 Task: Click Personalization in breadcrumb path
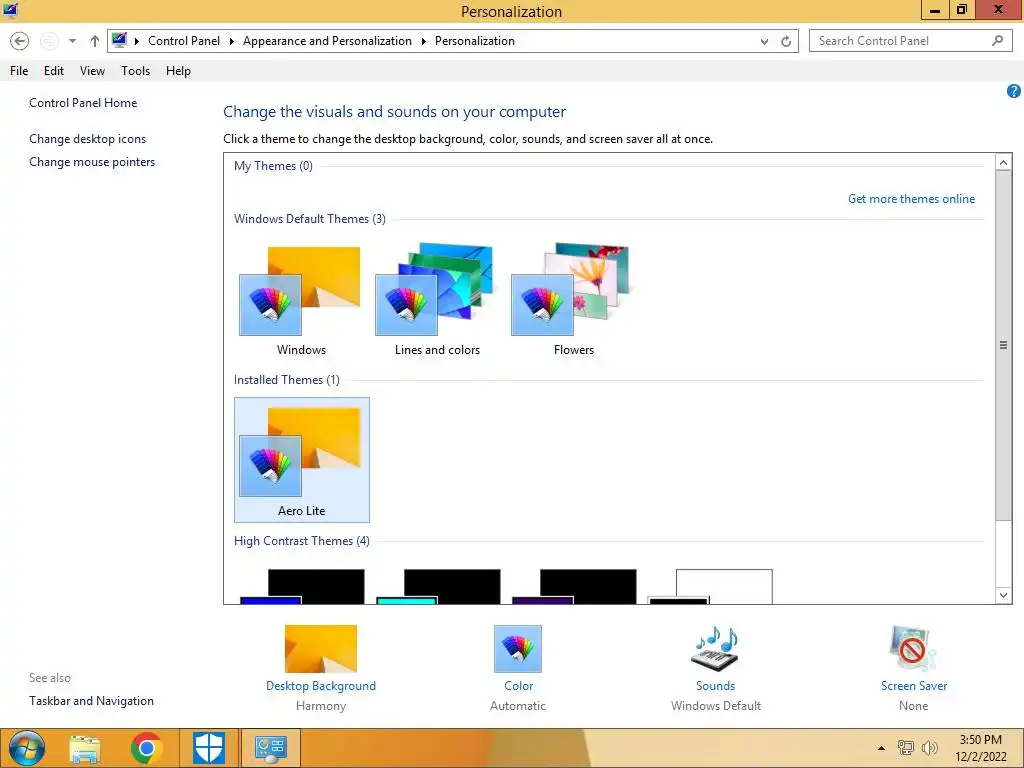(x=475, y=40)
